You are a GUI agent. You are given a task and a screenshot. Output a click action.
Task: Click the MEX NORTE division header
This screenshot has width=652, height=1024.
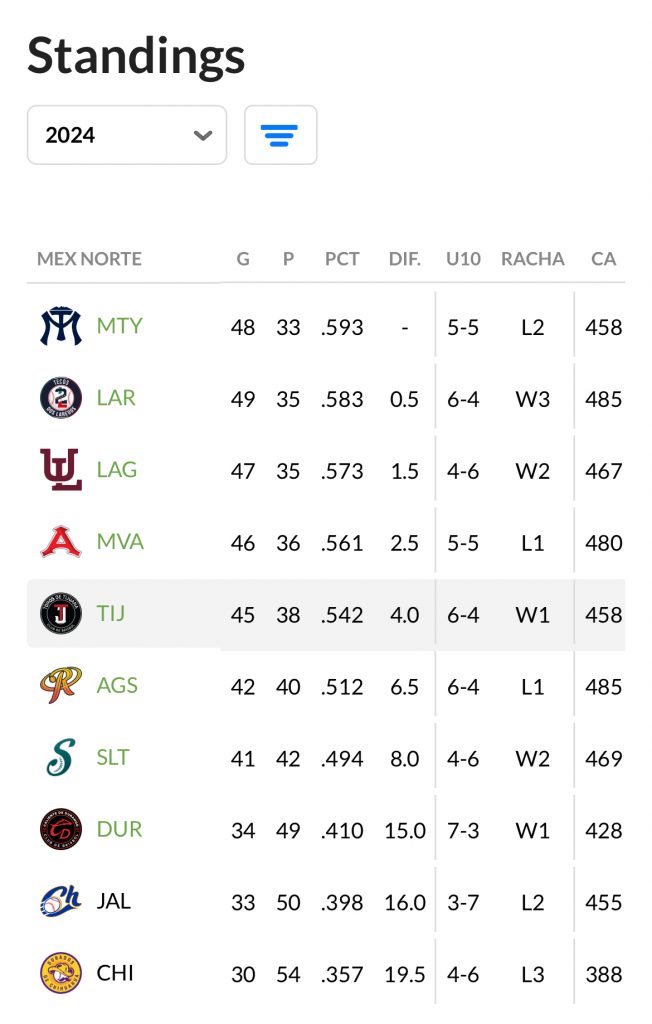89,259
